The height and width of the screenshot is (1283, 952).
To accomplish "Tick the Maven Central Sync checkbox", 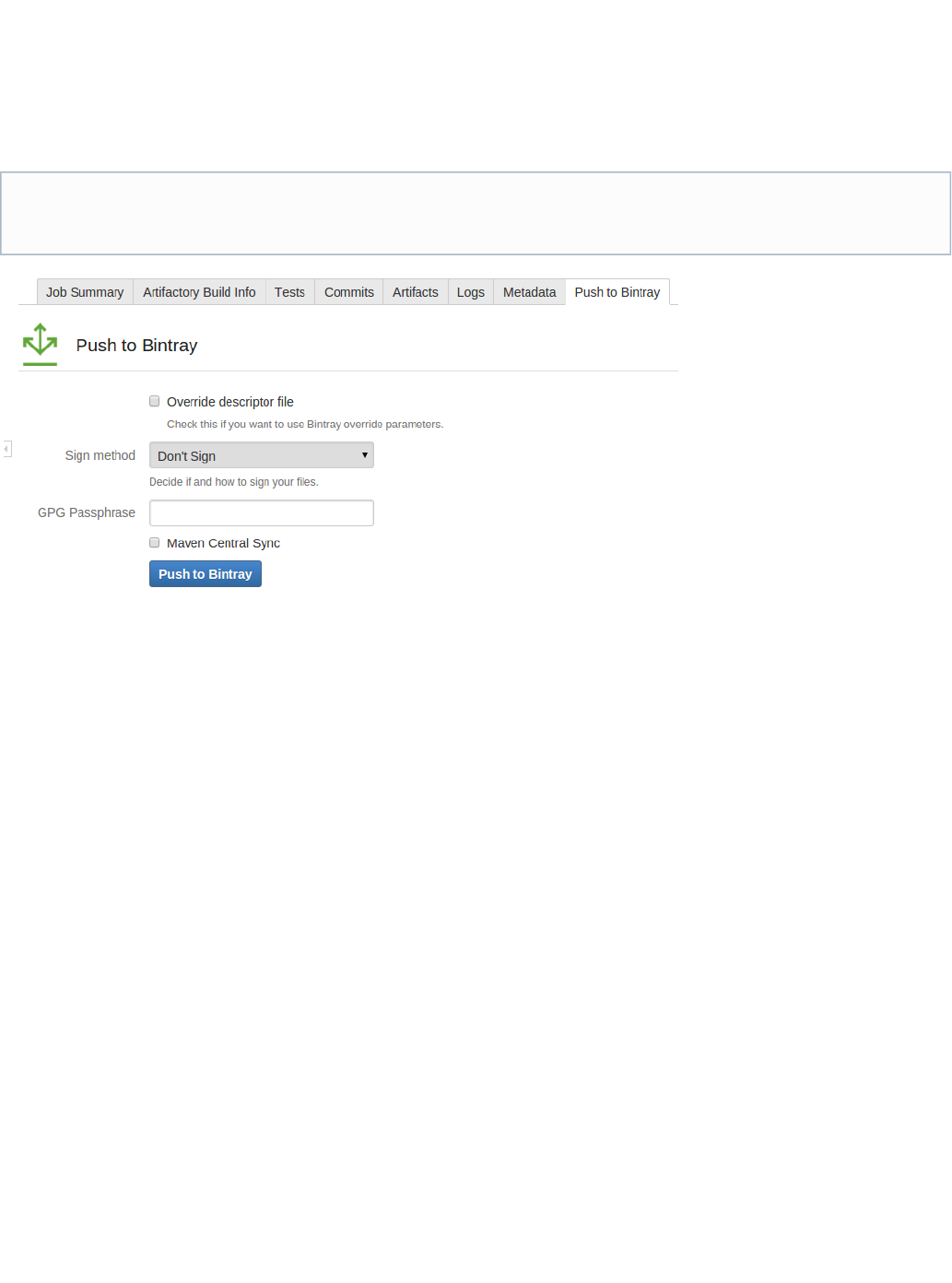I will pyautogui.click(x=155, y=543).
